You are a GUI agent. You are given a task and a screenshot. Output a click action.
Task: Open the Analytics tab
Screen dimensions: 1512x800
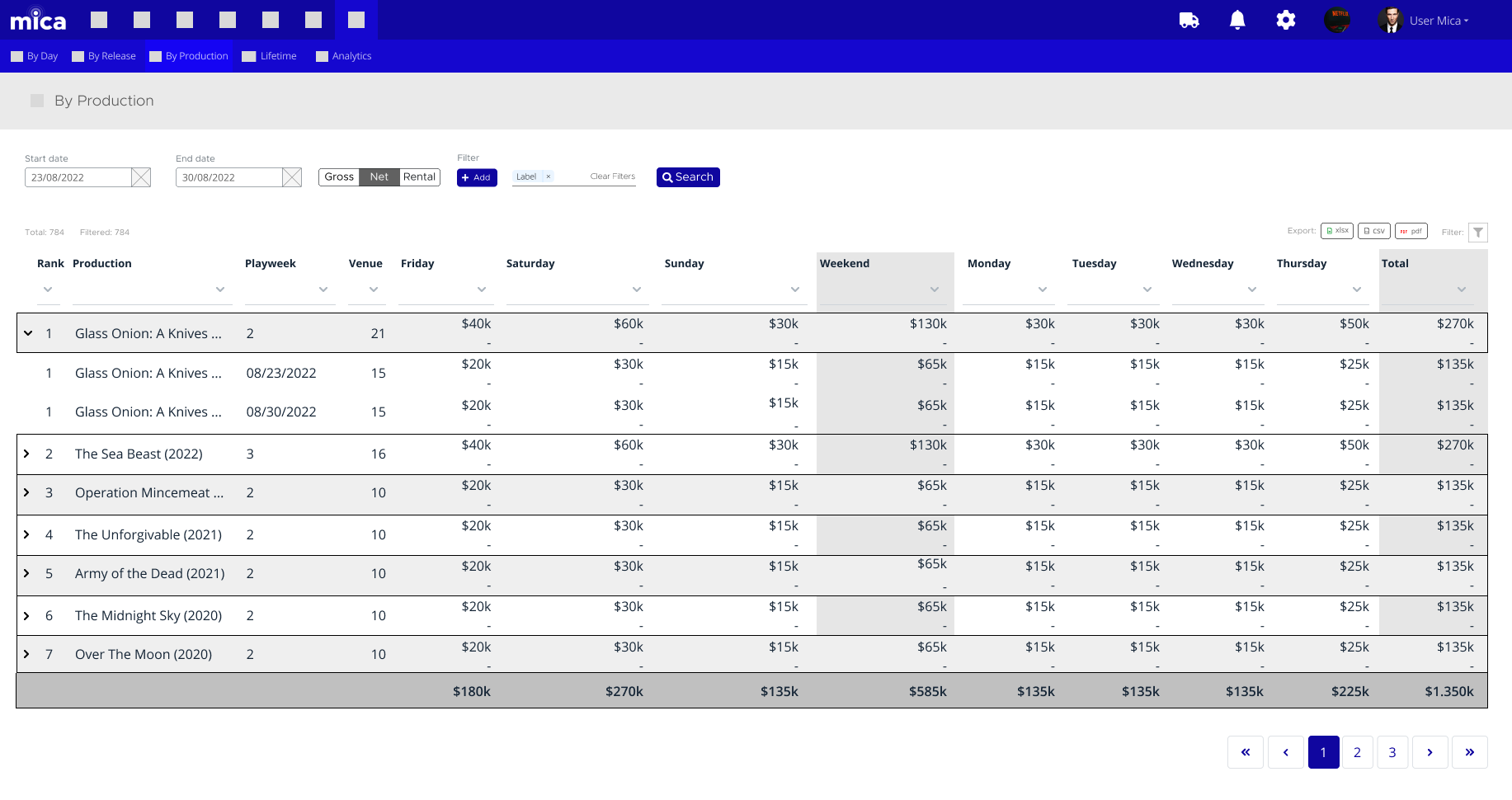point(344,56)
